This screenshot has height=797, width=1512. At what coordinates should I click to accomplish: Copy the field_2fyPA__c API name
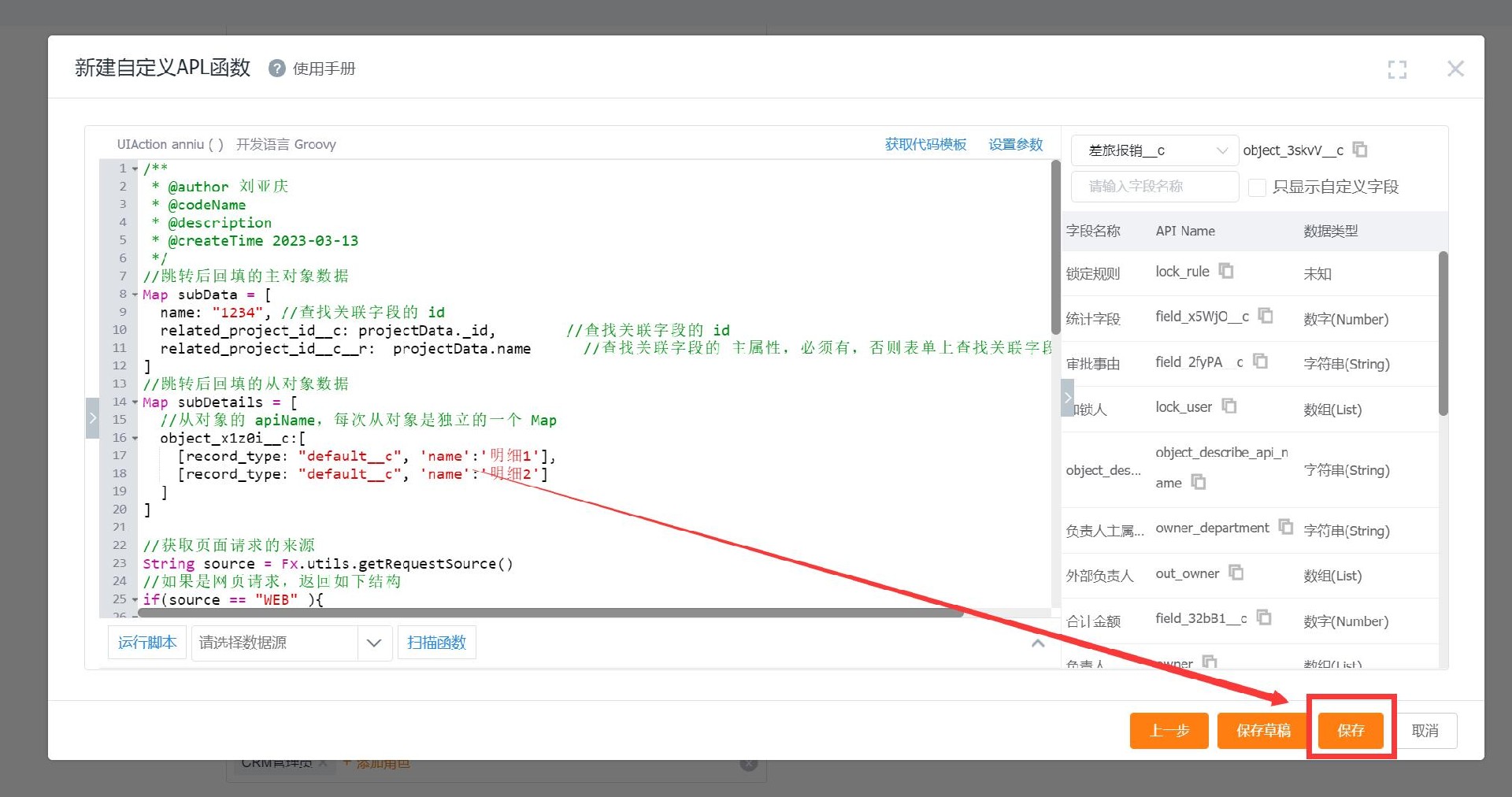point(1261,361)
